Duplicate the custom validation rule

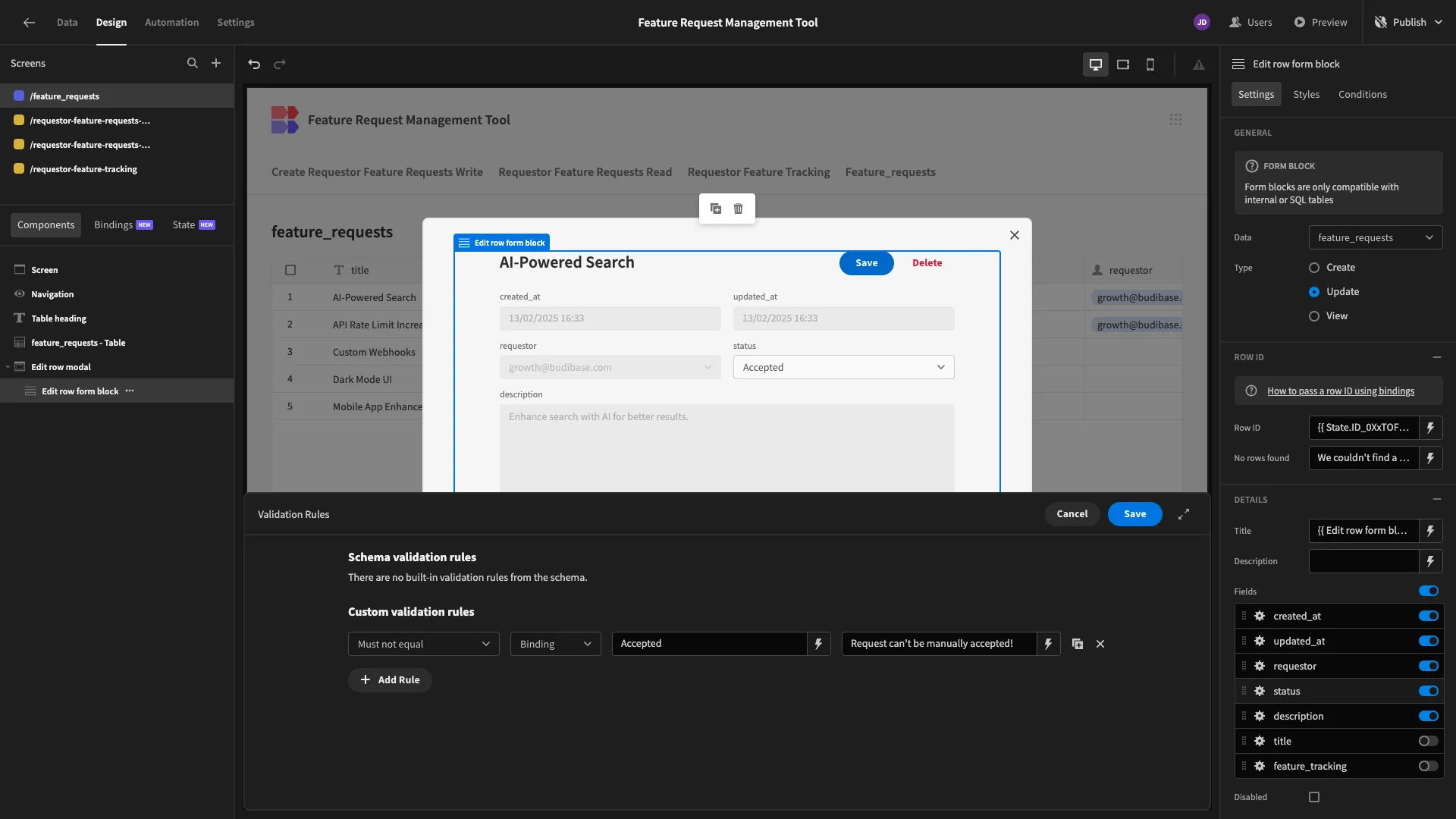click(x=1077, y=644)
